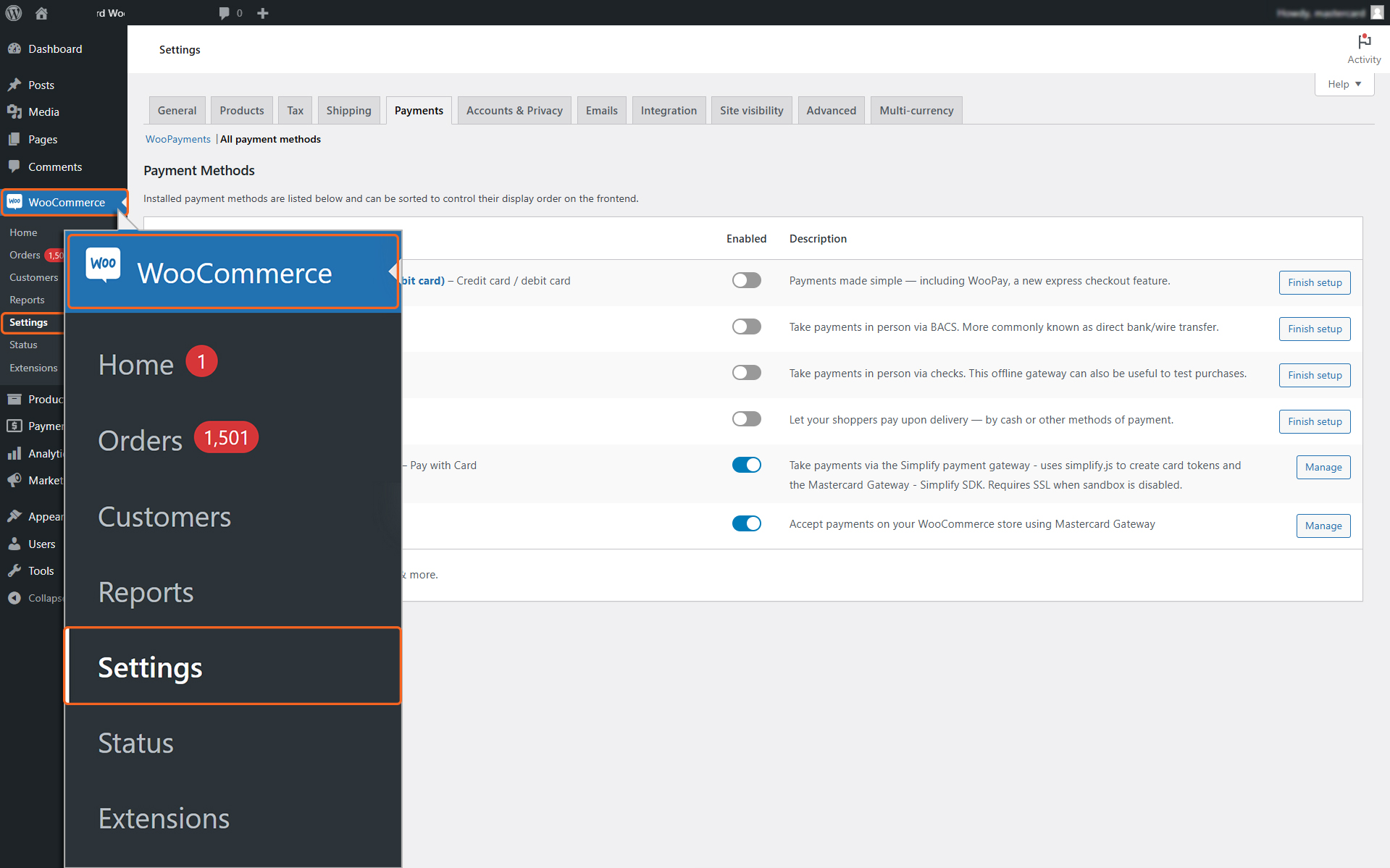Click Finish setup for cash on delivery
1390x868 pixels.
click(1315, 421)
